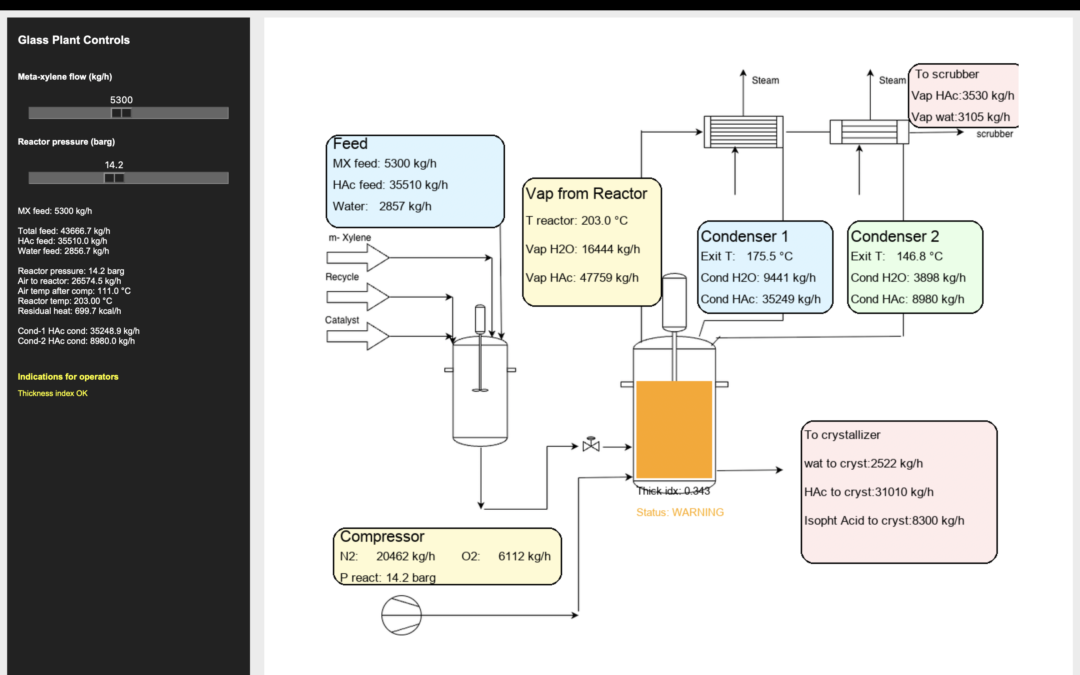Click Condenser 1 'Exit T: 175.5 °C'
The height and width of the screenshot is (675, 1080).
point(747,256)
